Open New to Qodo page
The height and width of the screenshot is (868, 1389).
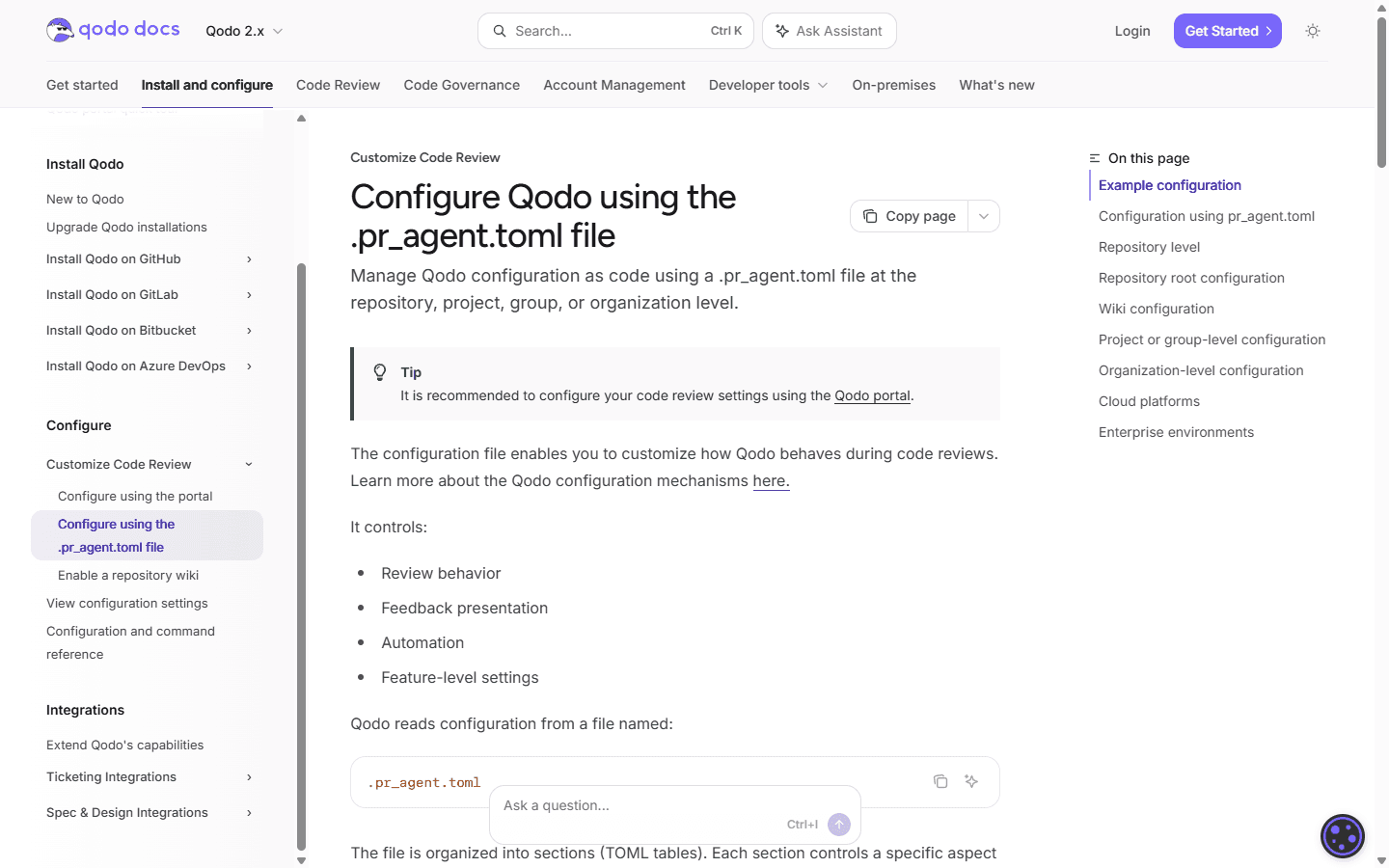[85, 199]
